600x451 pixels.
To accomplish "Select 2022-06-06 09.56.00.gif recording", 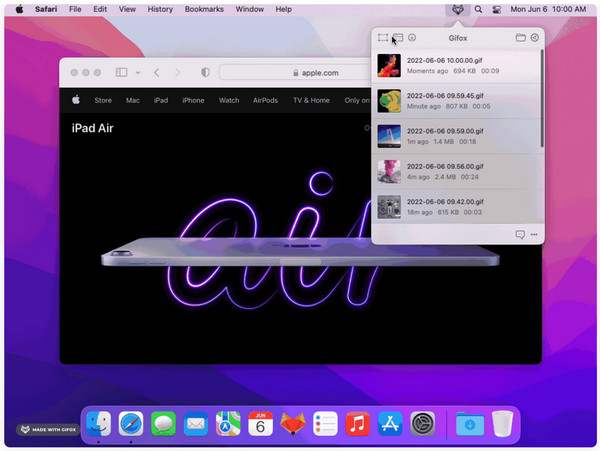I will [x=457, y=171].
